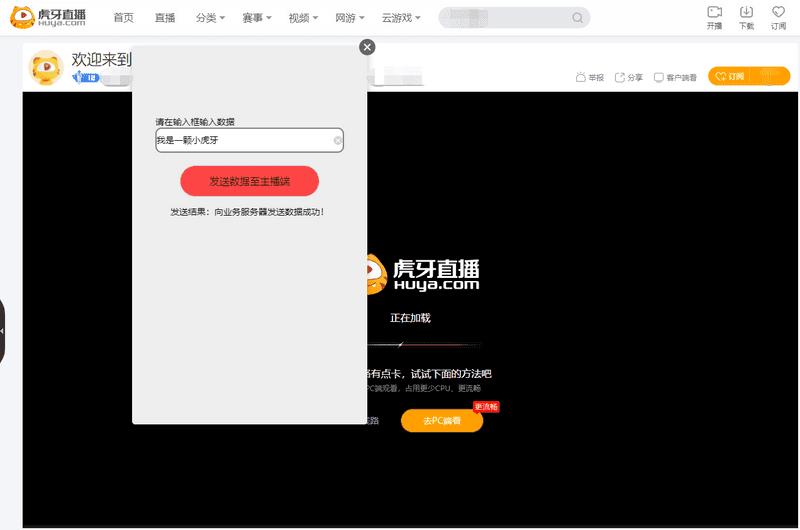Click the 请在输入框输入数据 label
800x530 pixels.
(x=195, y=122)
